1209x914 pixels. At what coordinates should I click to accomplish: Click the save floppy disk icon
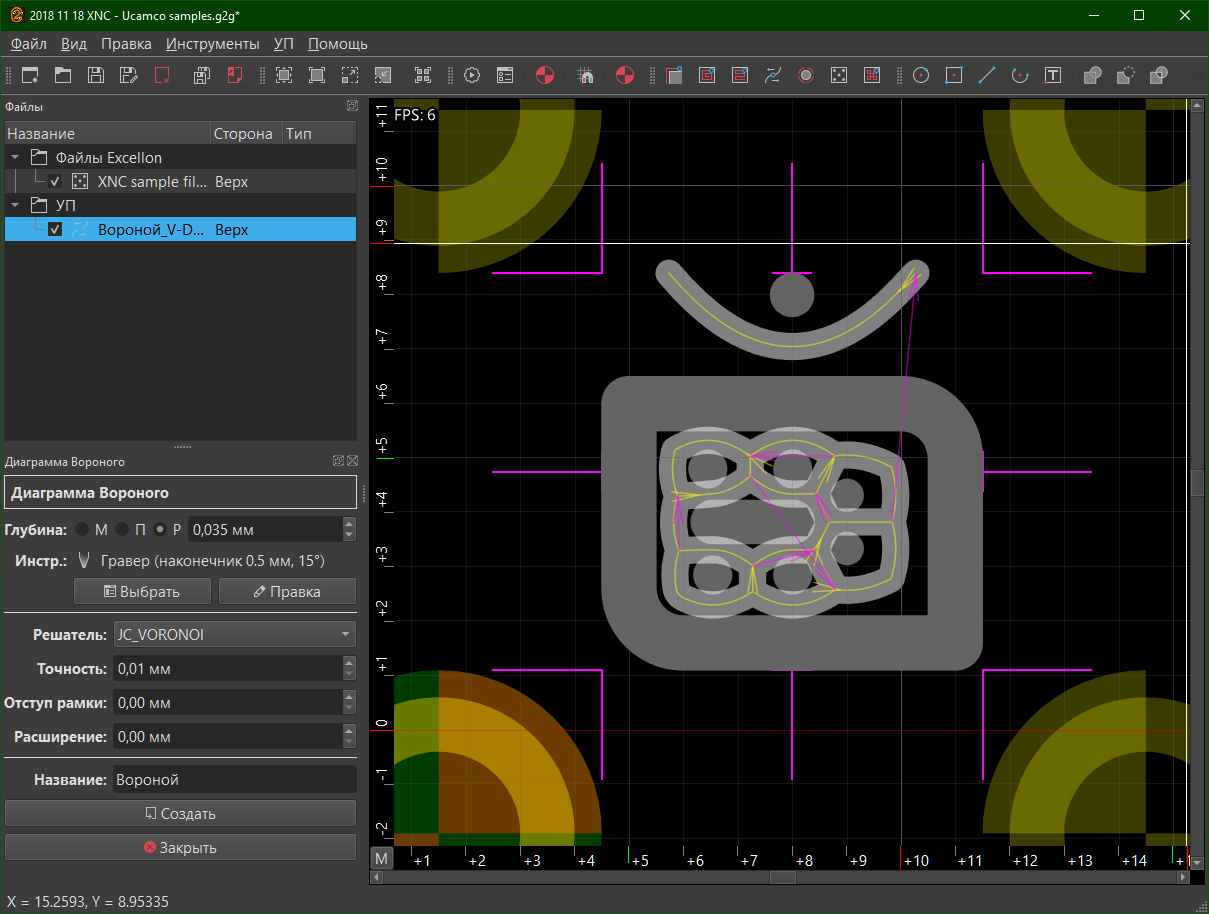95,75
